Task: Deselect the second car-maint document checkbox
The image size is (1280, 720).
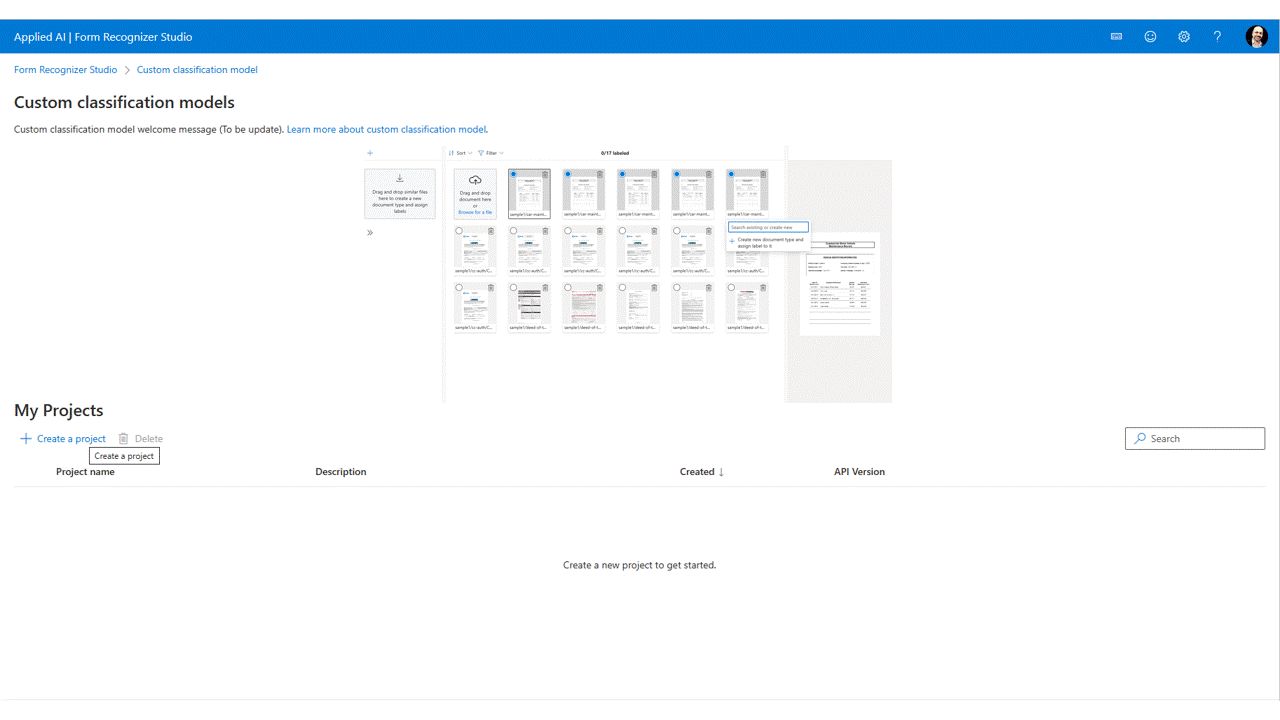Action: [x=568, y=173]
